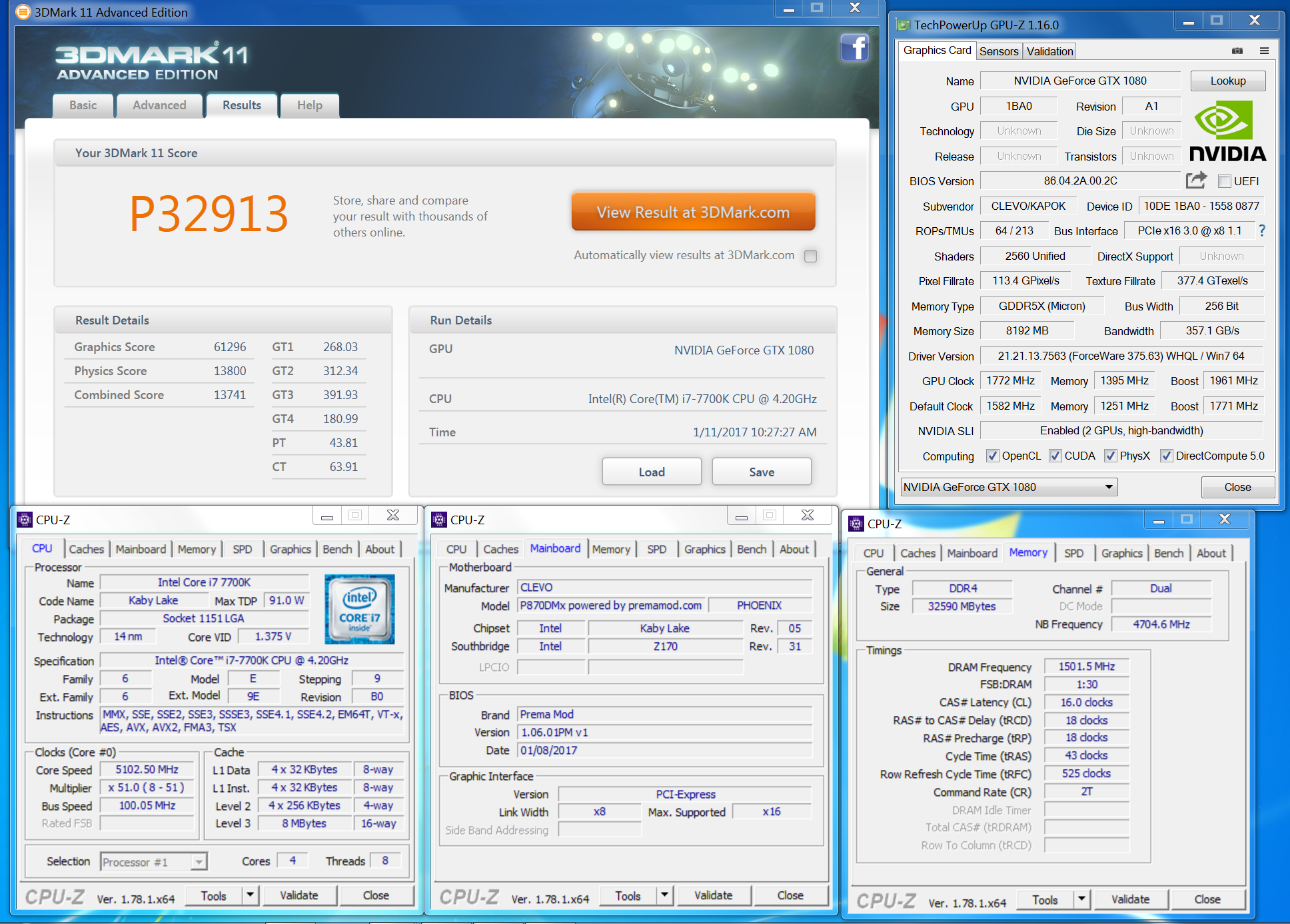Toggle the DirectCompute 5.0 checkbox
The width and height of the screenshot is (1290, 924).
[1167, 456]
